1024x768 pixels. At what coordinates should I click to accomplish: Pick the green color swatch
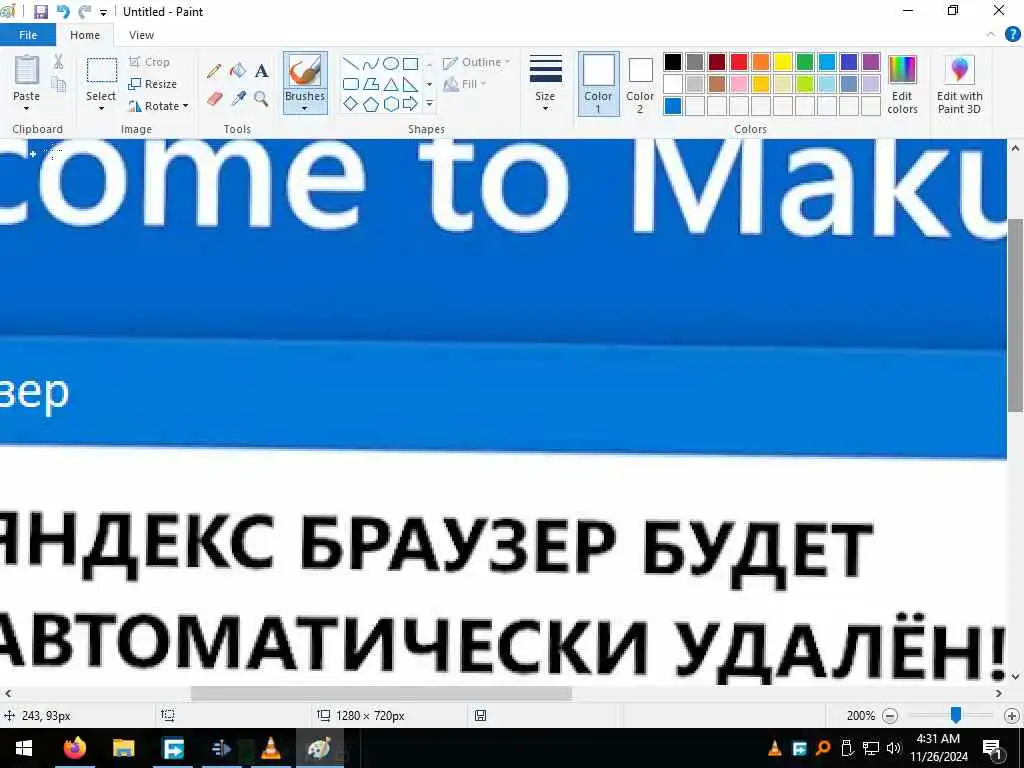click(x=805, y=62)
